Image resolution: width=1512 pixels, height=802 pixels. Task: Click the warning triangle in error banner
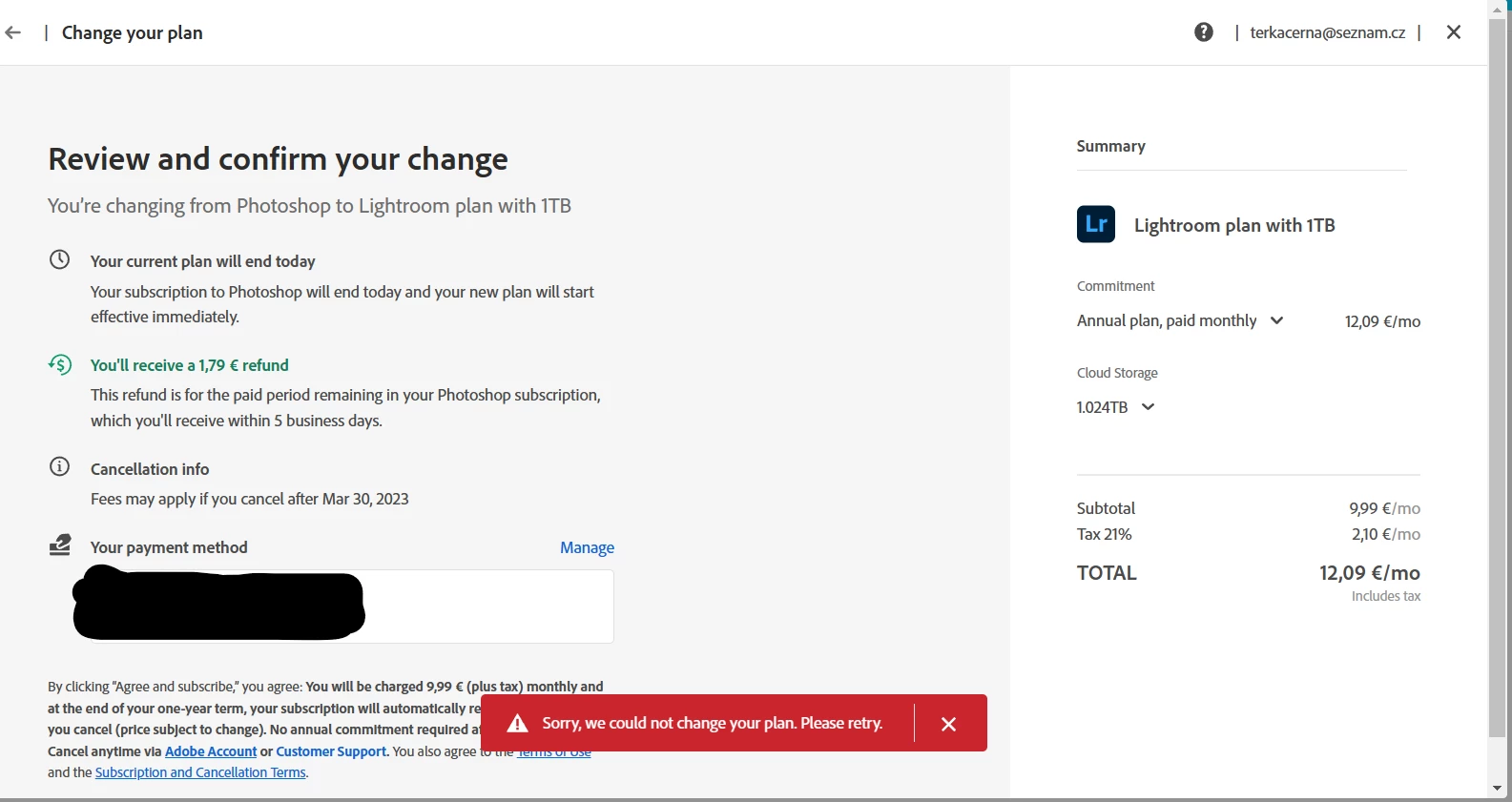click(517, 723)
